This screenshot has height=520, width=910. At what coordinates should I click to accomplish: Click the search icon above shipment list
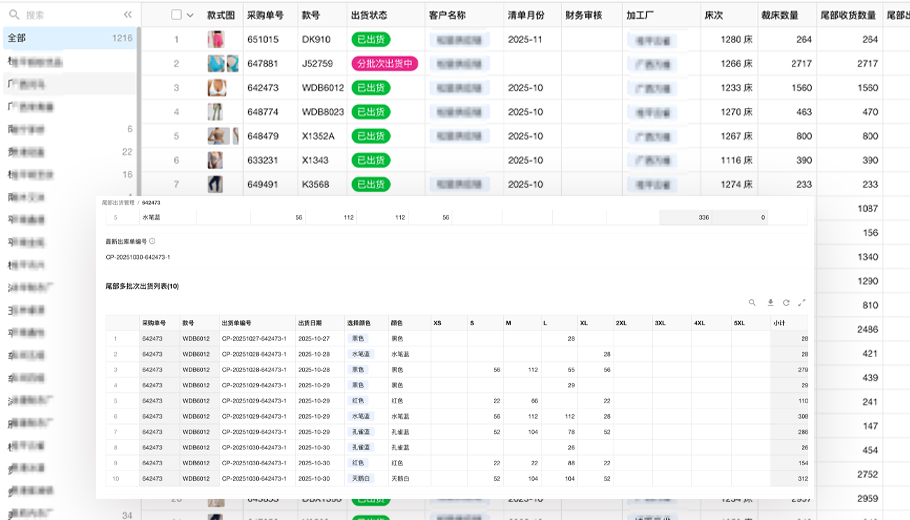pyautogui.click(x=753, y=302)
